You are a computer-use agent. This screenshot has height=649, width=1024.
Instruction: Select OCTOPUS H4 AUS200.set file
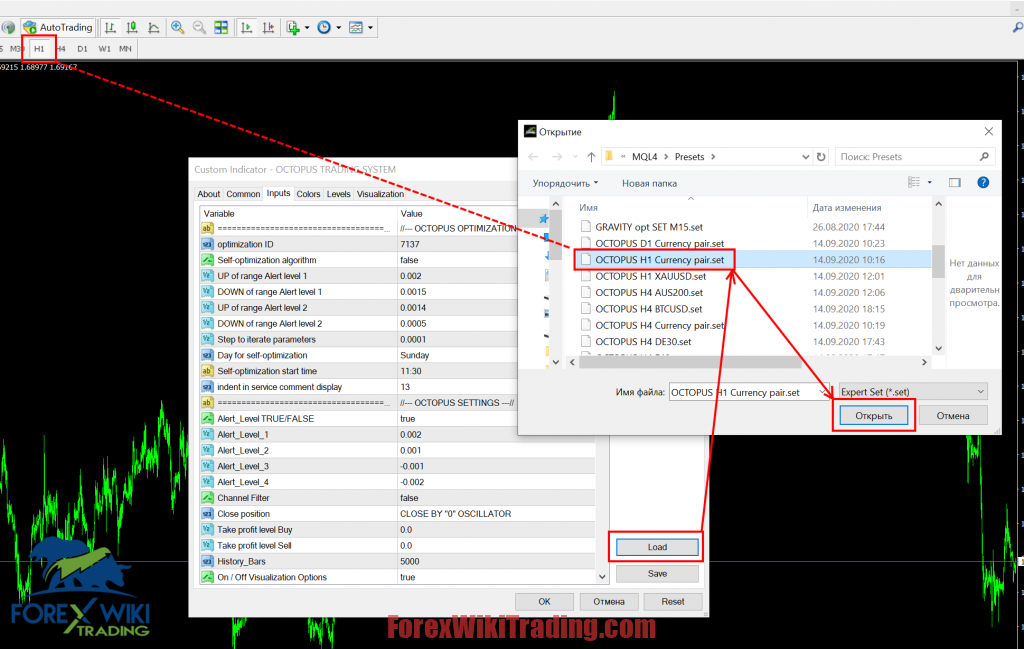click(648, 293)
